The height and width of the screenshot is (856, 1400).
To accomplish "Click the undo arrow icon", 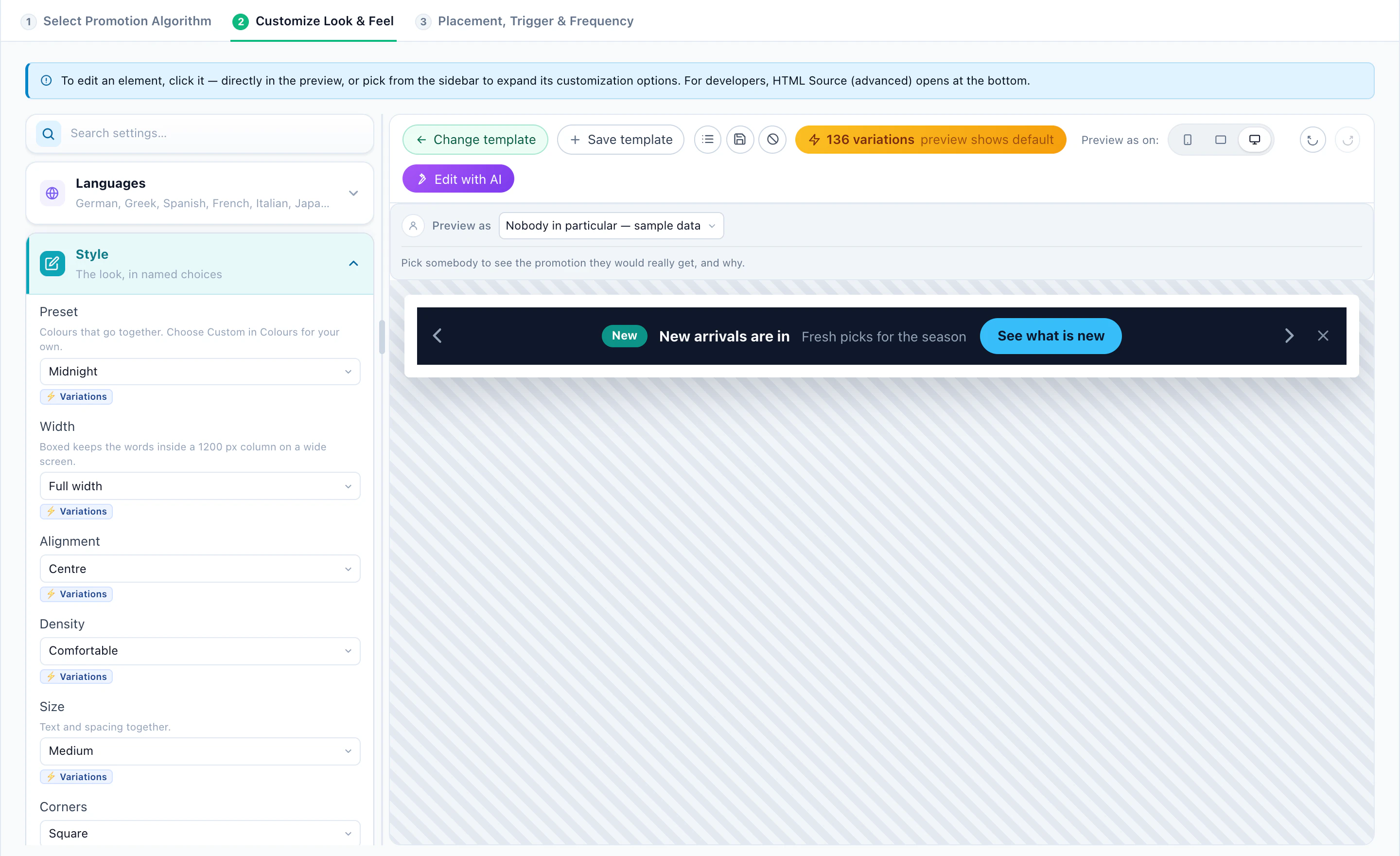I will pos(1312,140).
